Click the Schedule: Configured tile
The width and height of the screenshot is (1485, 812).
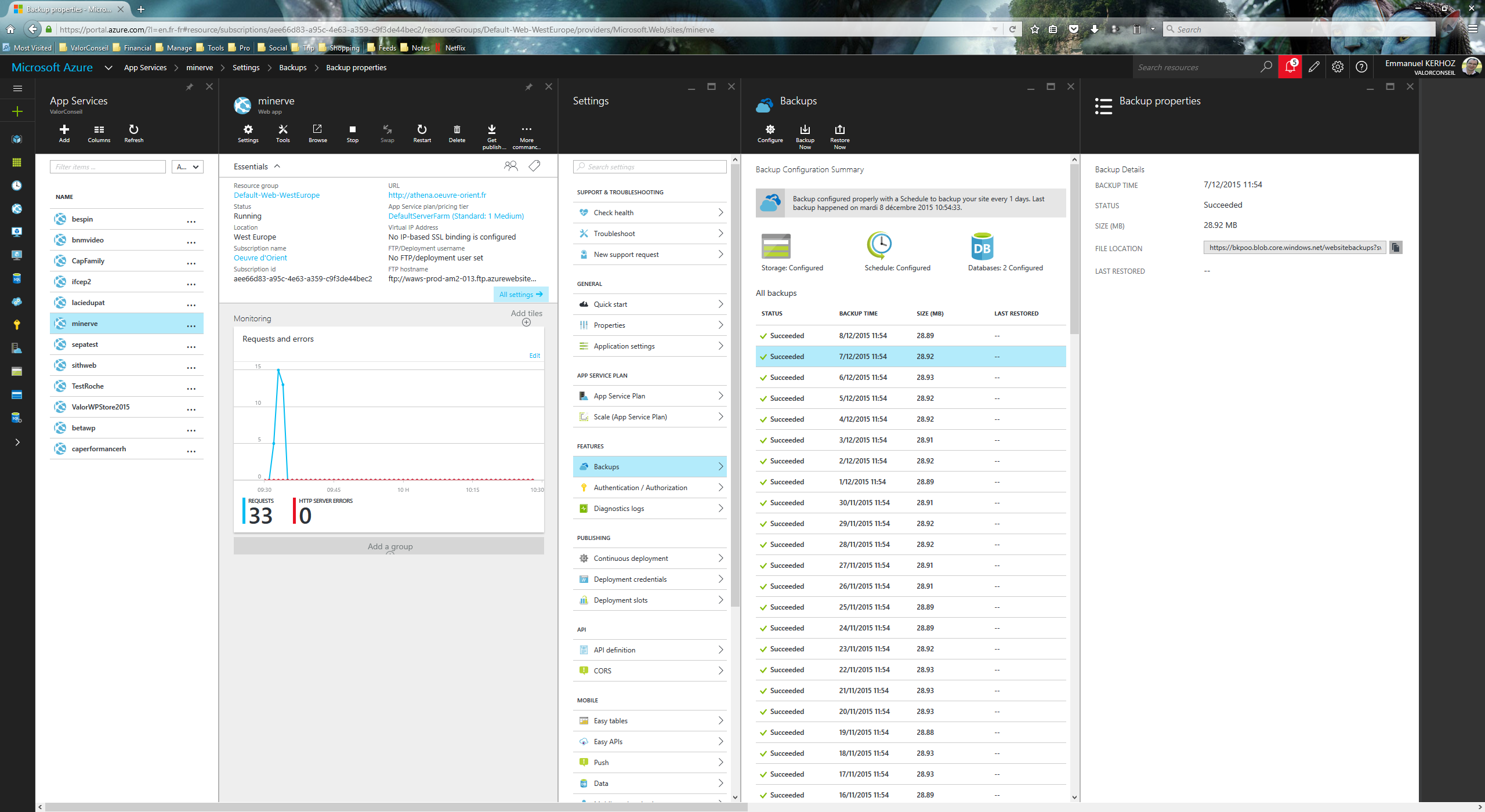[x=897, y=252]
